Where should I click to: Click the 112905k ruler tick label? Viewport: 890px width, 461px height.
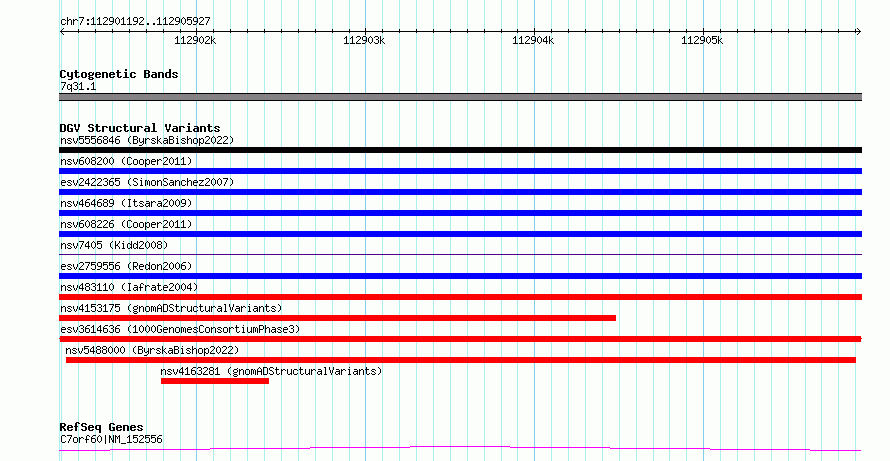pyautogui.click(x=702, y=40)
